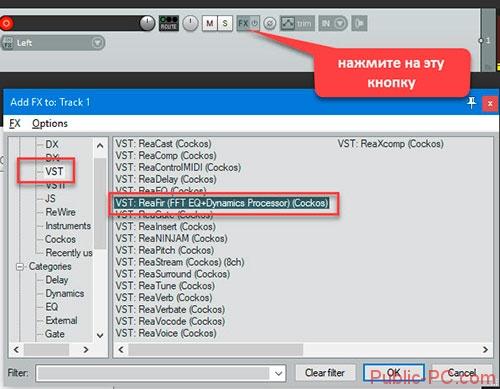500x389 pixels.
Task: Click the rightmost track panel icon
Action: pyautogui.click(x=359, y=24)
